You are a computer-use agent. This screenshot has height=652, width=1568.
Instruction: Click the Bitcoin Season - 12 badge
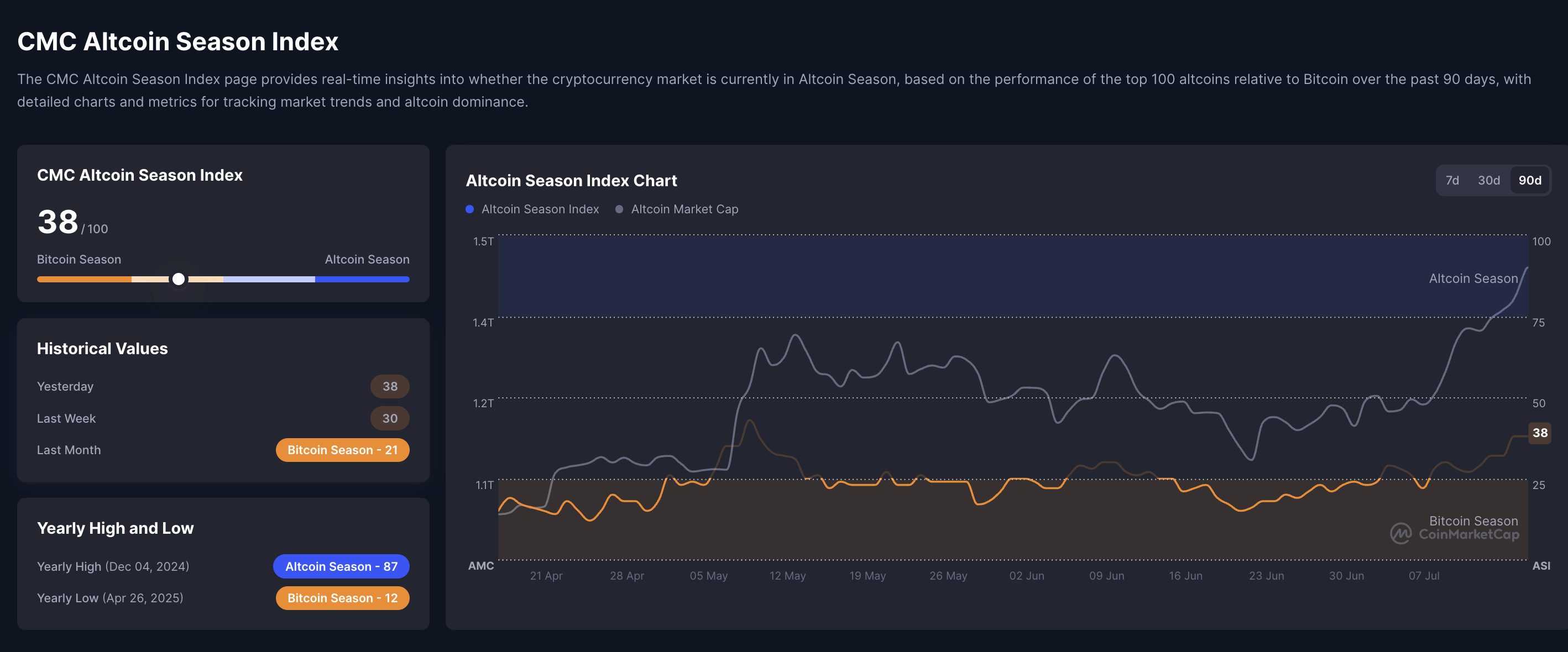point(342,598)
